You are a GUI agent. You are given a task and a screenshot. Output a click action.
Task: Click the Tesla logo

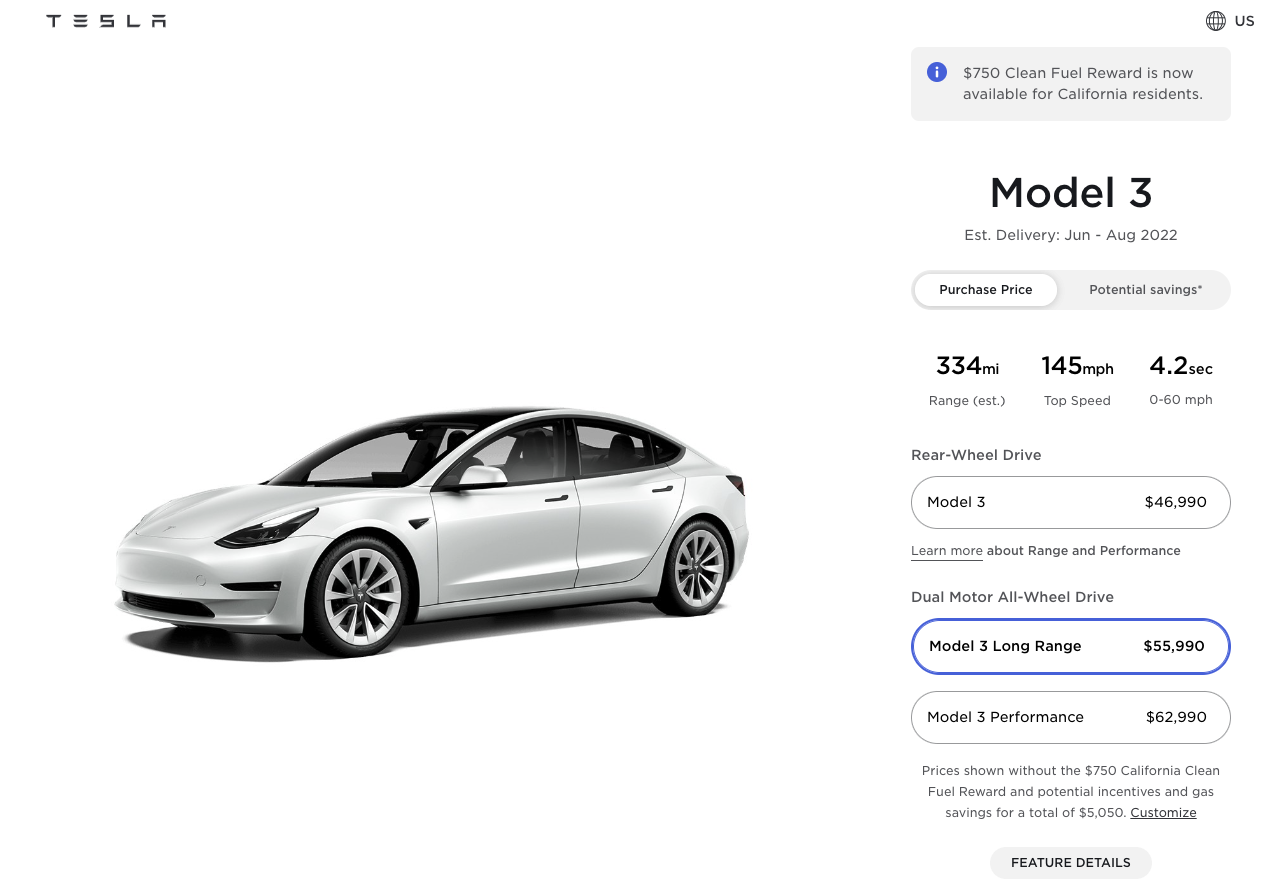tap(106, 21)
